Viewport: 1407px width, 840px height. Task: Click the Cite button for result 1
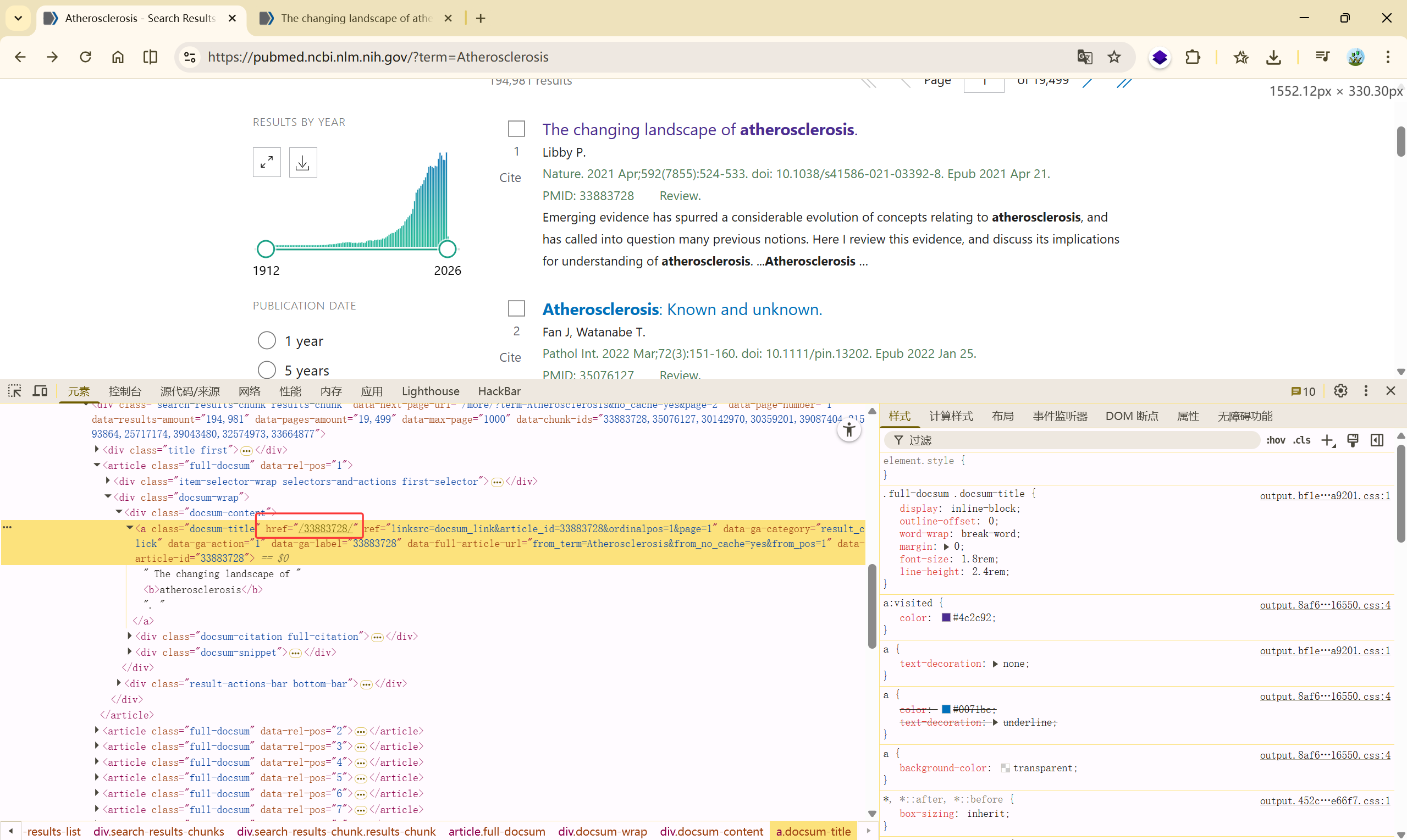pos(510,178)
